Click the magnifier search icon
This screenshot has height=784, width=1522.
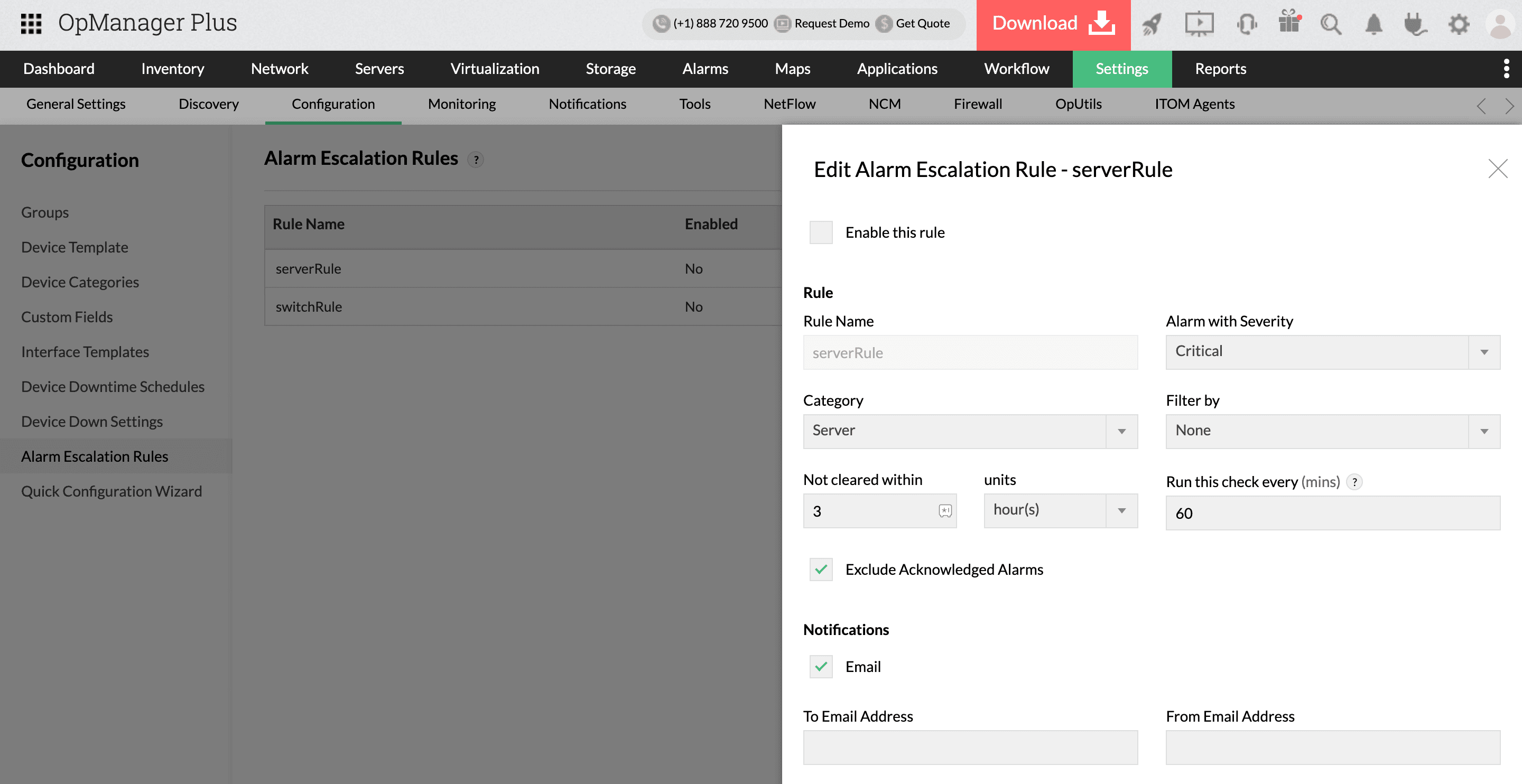pyautogui.click(x=1331, y=24)
